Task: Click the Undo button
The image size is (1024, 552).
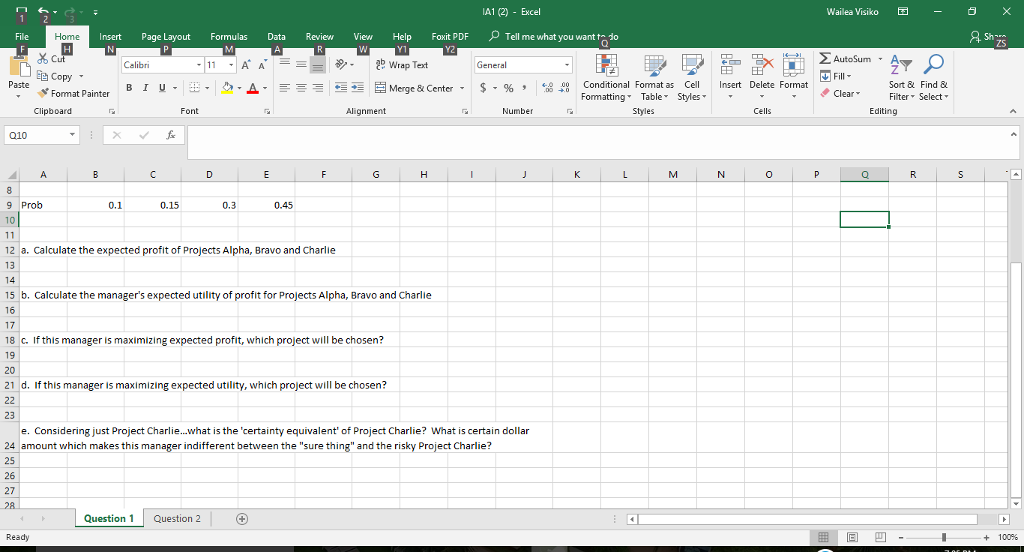Action: pyautogui.click(x=43, y=12)
